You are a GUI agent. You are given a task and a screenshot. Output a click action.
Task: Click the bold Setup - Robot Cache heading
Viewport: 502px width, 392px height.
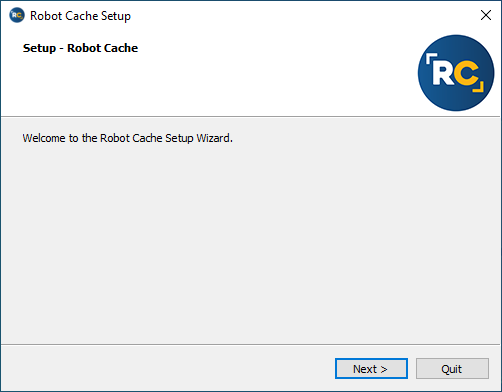click(x=80, y=48)
